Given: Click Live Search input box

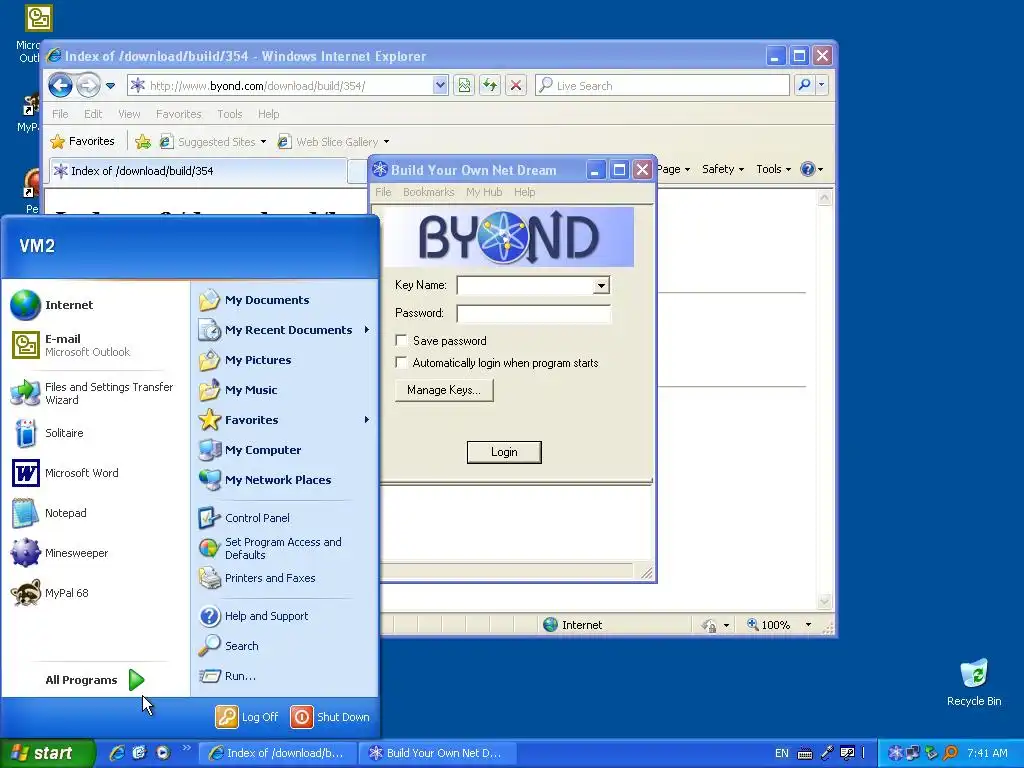Looking at the screenshot, I should coord(662,85).
